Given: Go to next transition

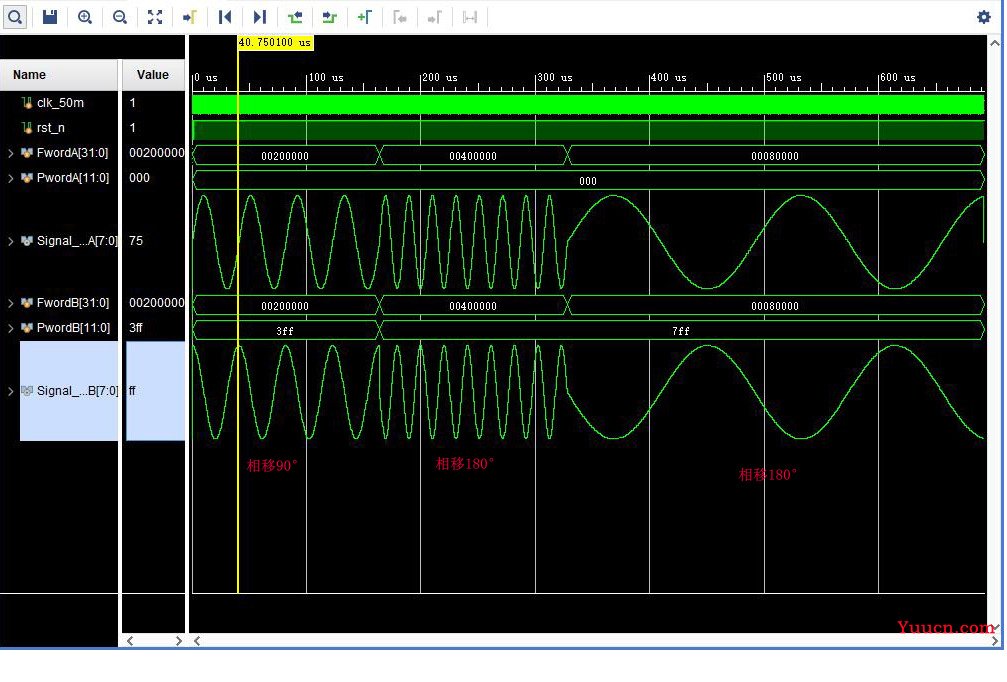Looking at the screenshot, I should click(x=329, y=17).
